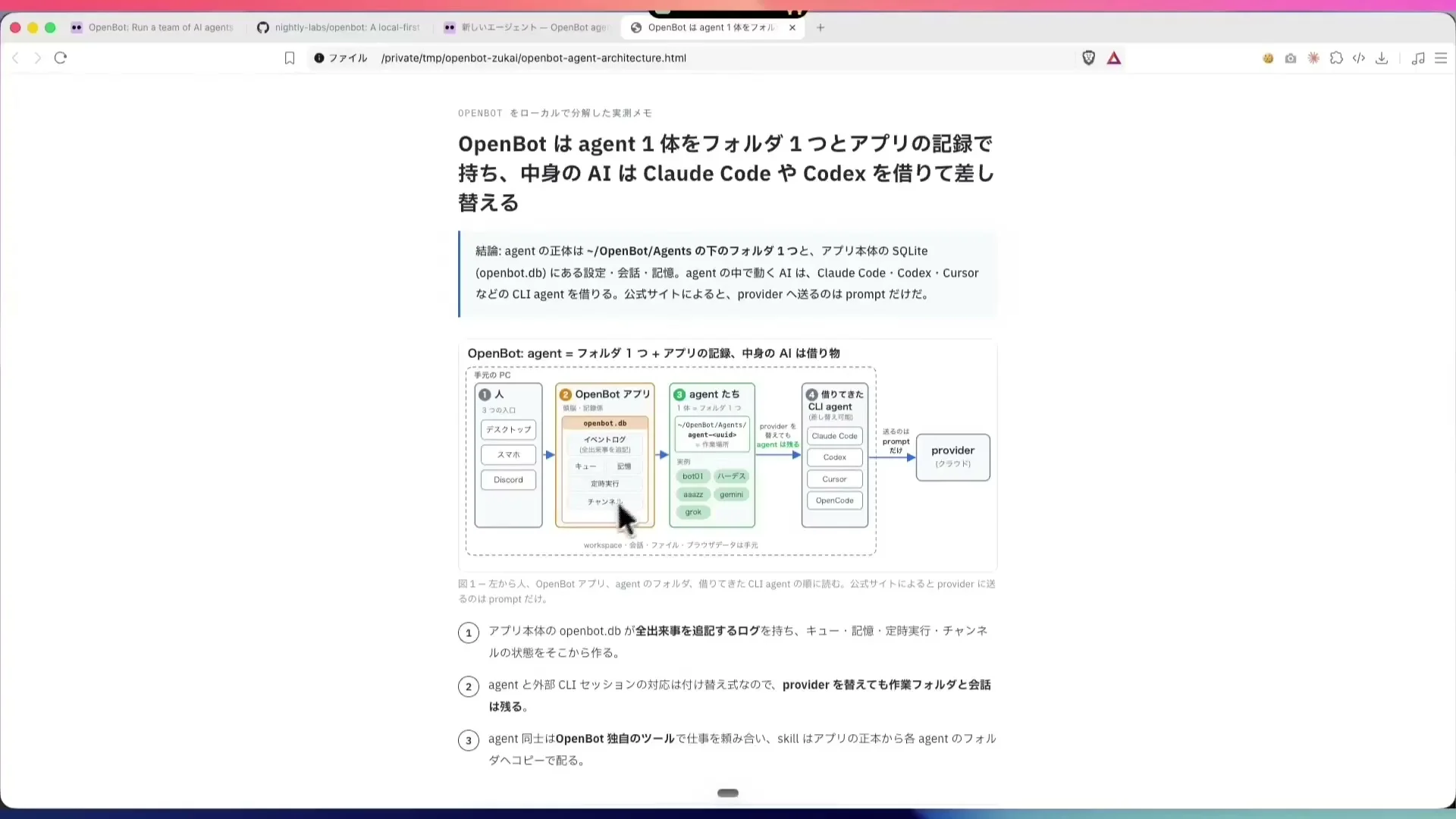Viewport: 1456px width, 819px height.
Task: Go back to the previous page
Action: [x=15, y=58]
